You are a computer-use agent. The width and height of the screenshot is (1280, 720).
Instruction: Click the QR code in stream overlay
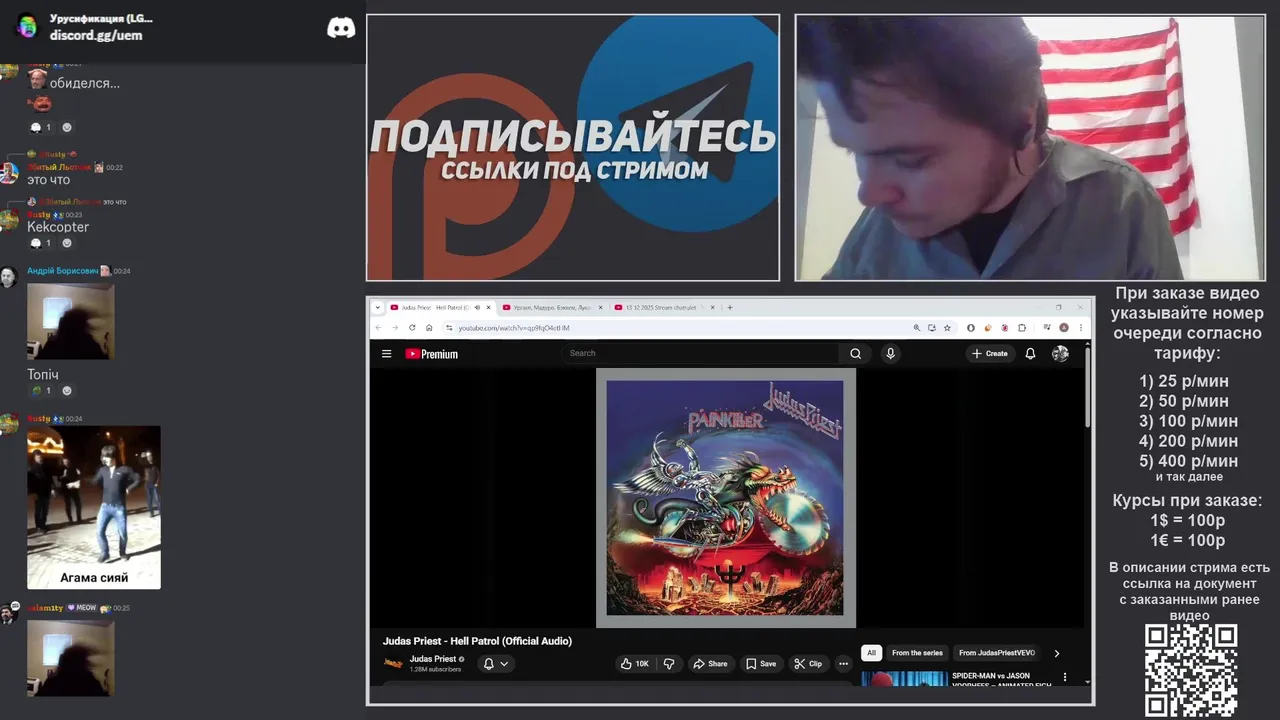[x=1190, y=670]
